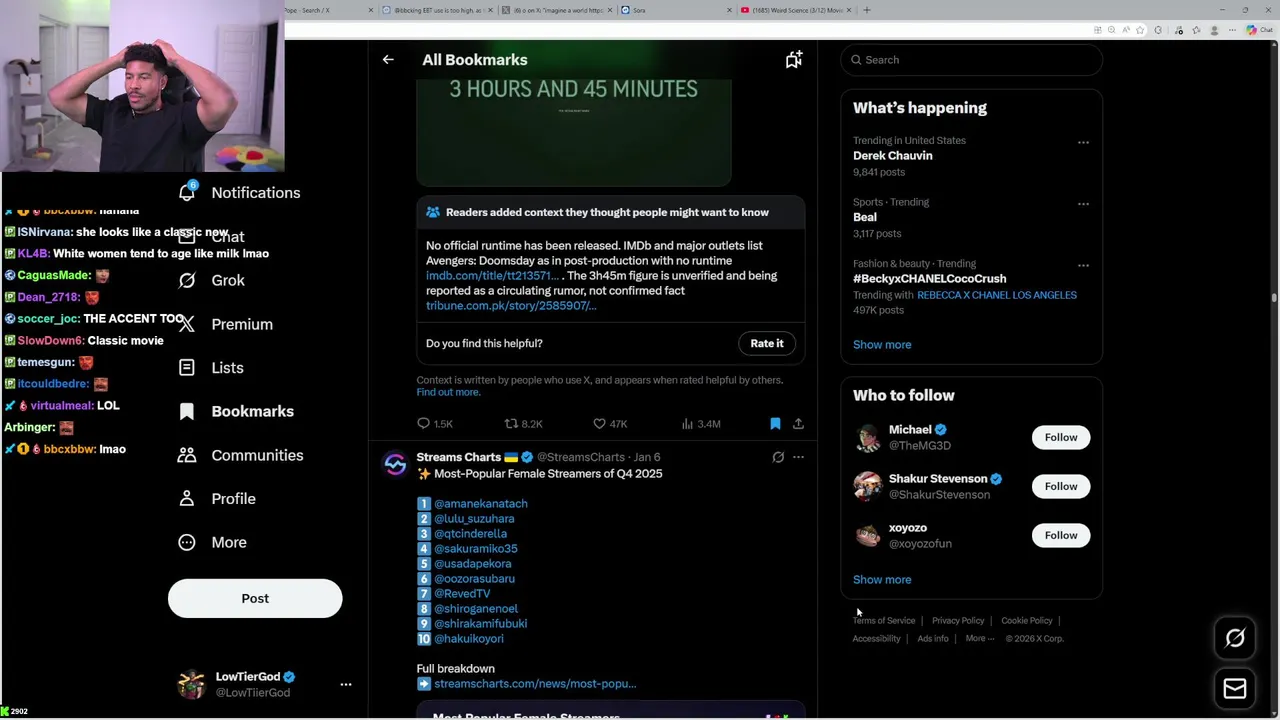Open @qtcinderella mention

(470, 534)
